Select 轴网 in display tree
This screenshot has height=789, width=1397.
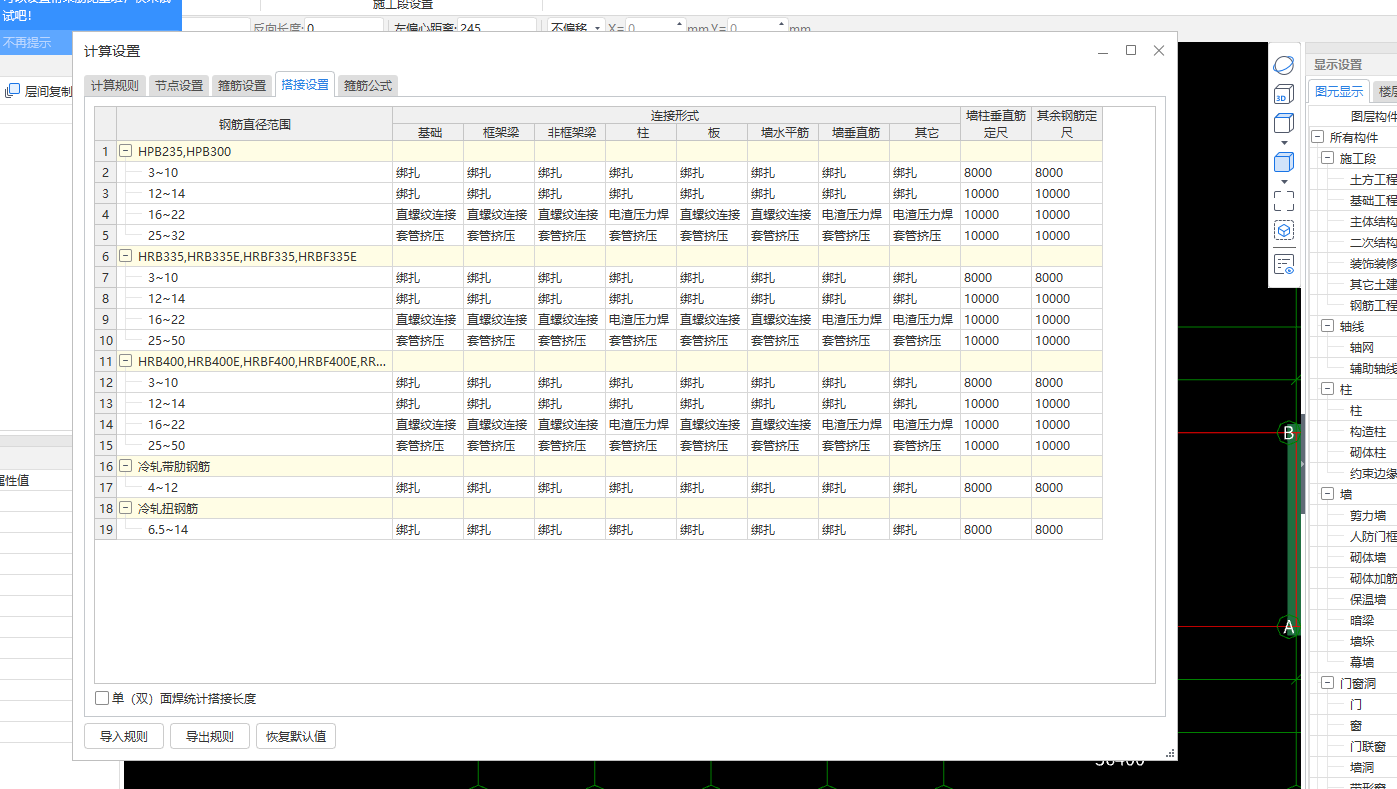tap(1360, 347)
